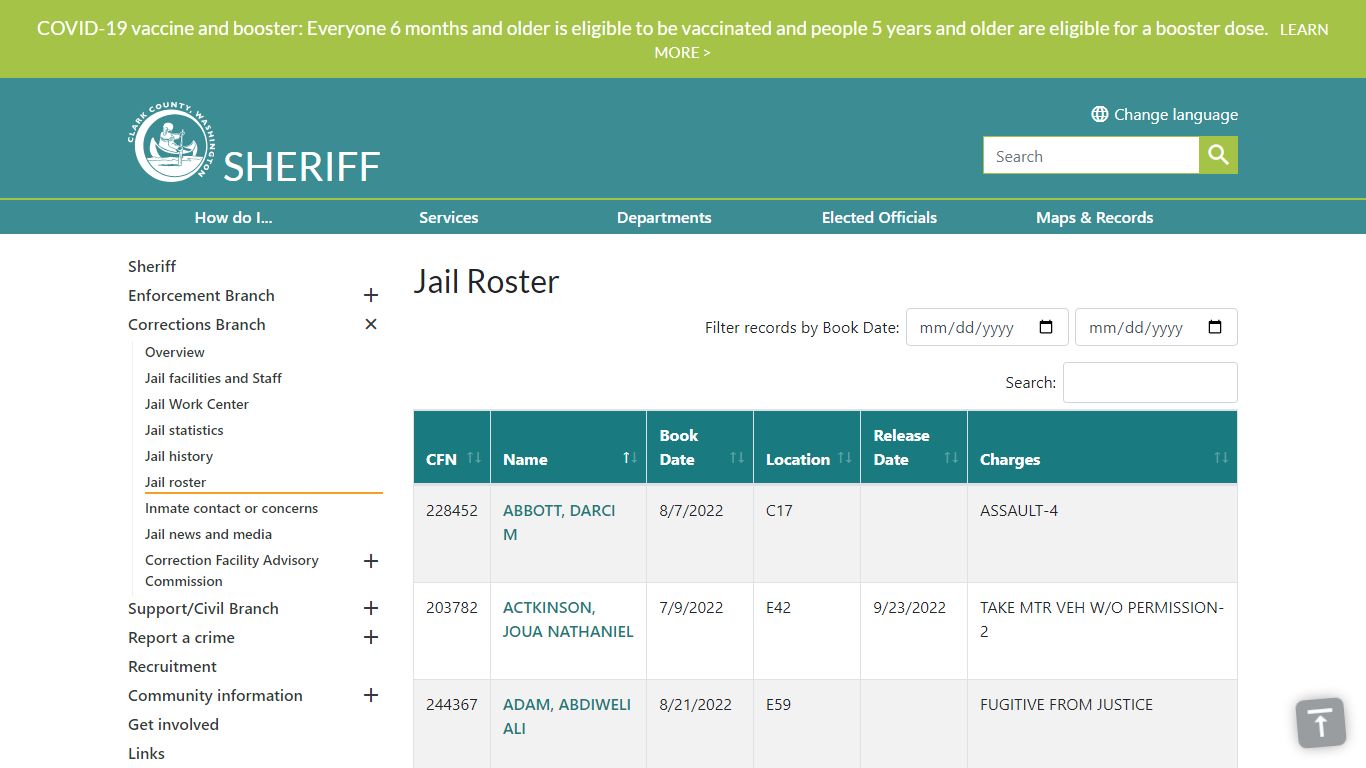Click the green search magnifier button
Screen dimensions: 1366x768
[x=1218, y=155]
